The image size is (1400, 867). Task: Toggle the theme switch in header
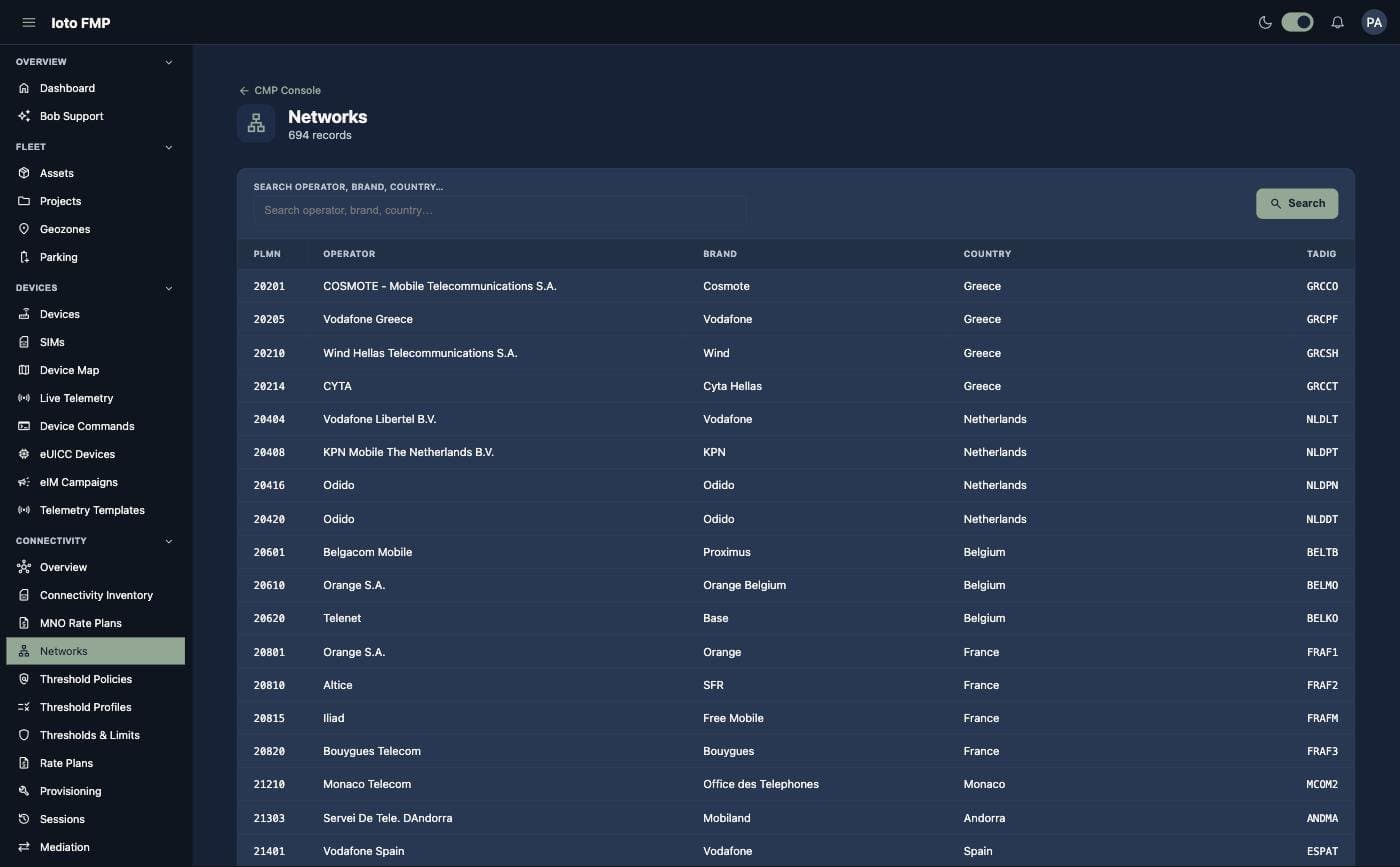(1297, 22)
